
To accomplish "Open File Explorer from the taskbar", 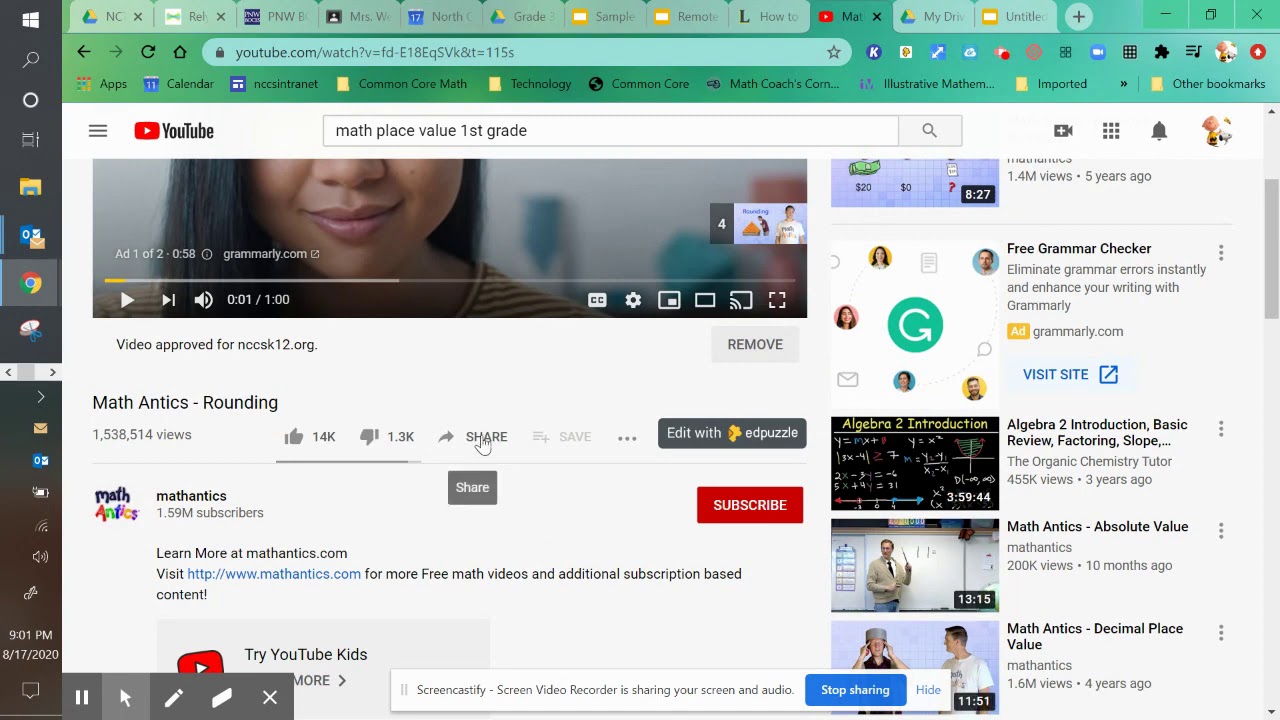I will 30,187.
